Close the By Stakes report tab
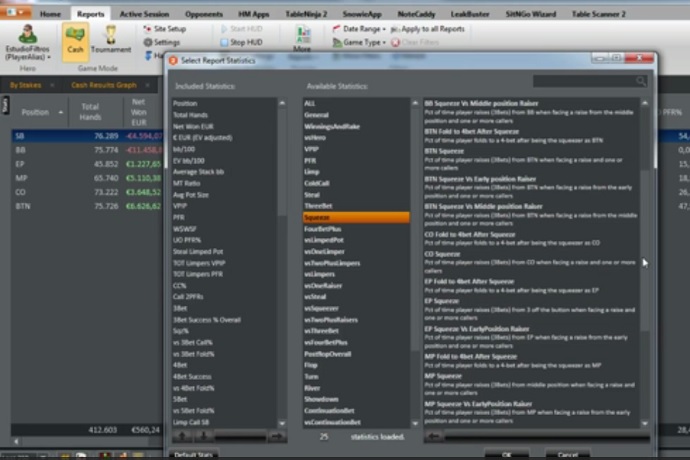Image resolution: width=690 pixels, height=460 pixels. coord(52,85)
